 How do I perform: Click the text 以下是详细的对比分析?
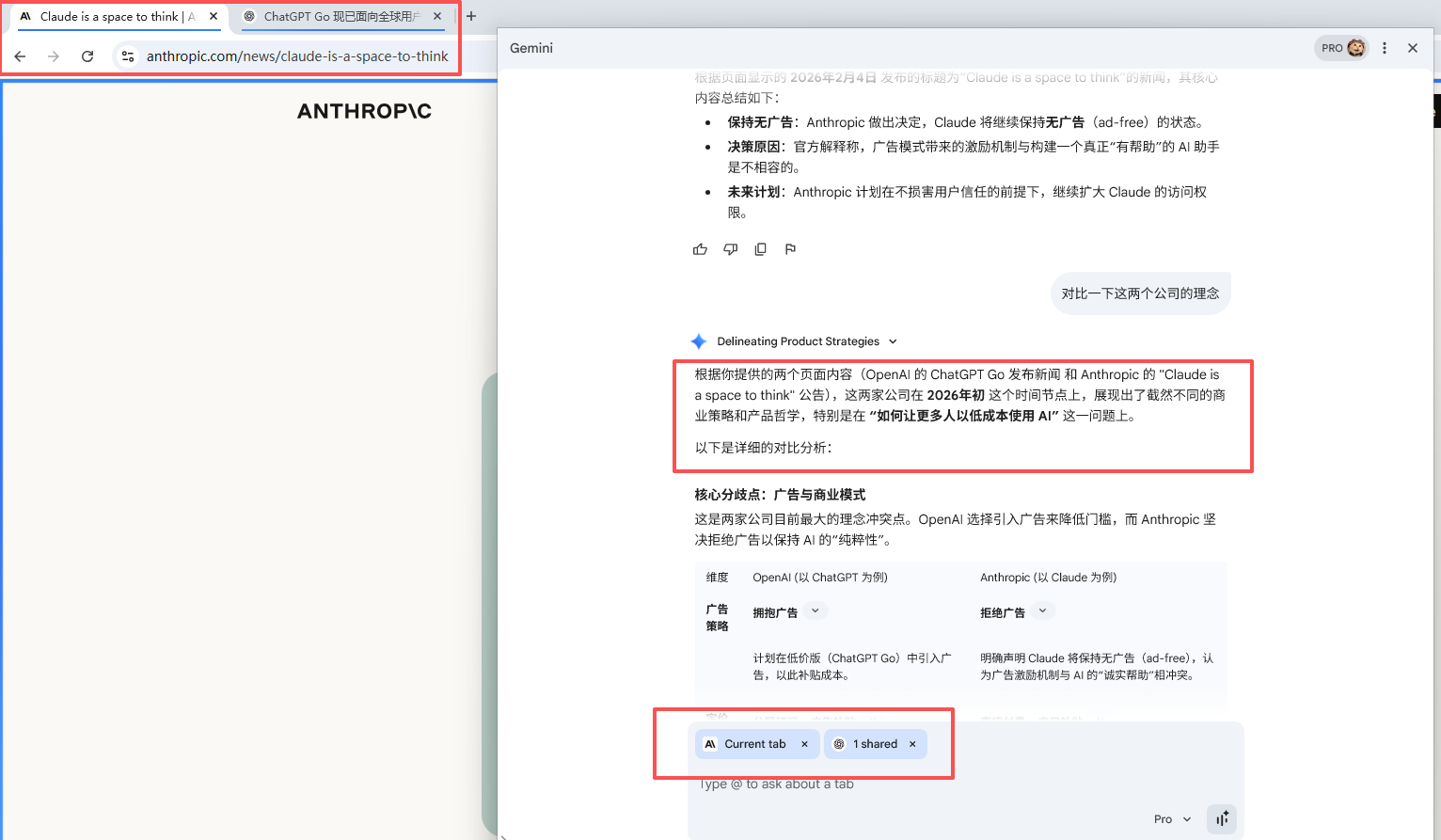tap(764, 448)
